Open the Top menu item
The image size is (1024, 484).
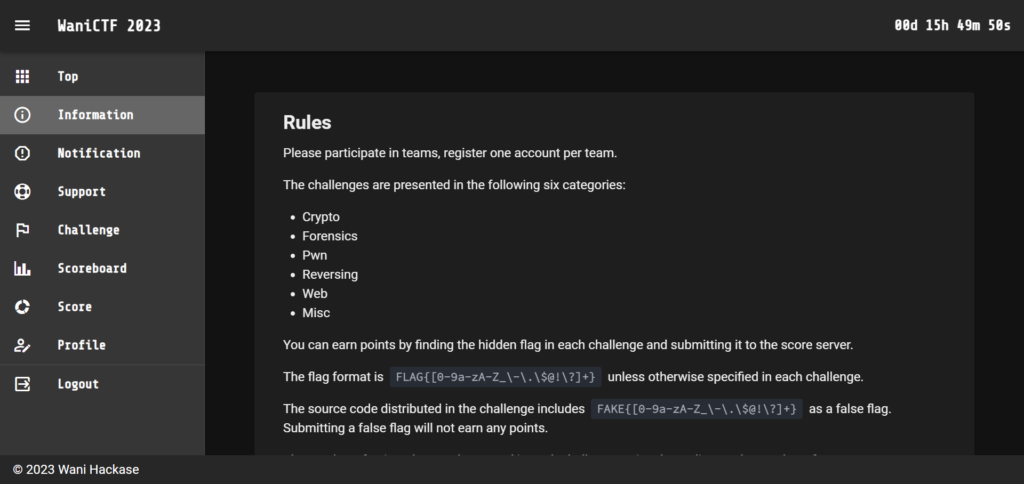[68, 76]
